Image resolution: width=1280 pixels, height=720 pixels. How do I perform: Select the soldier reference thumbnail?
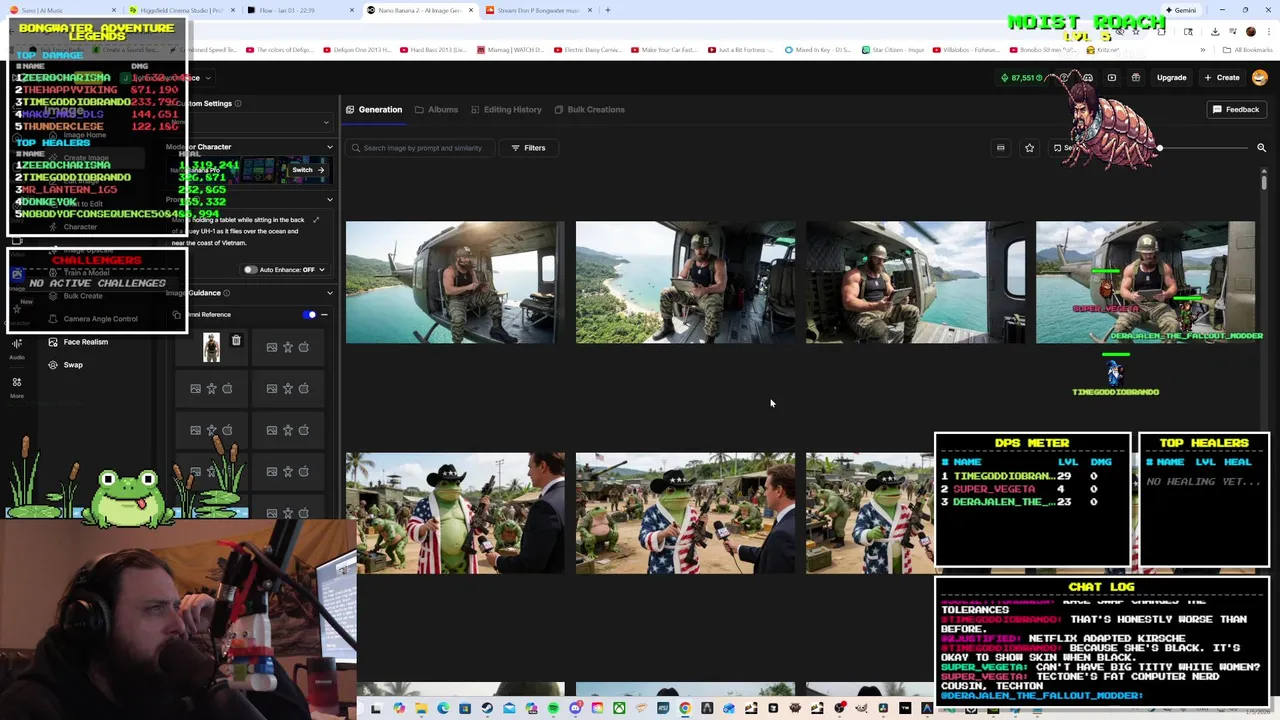(211, 347)
